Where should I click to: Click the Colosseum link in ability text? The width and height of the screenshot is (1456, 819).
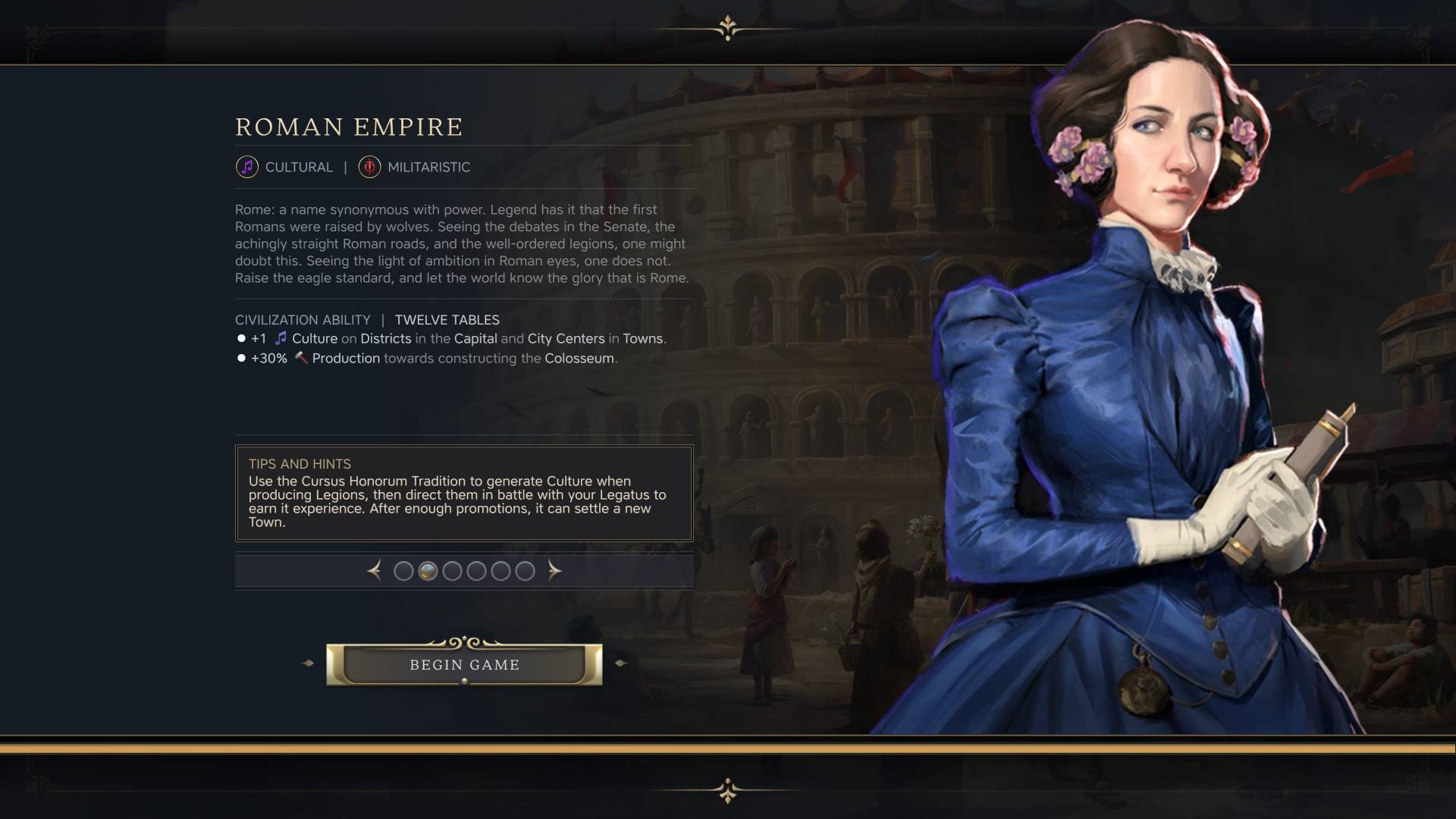coord(579,359)
